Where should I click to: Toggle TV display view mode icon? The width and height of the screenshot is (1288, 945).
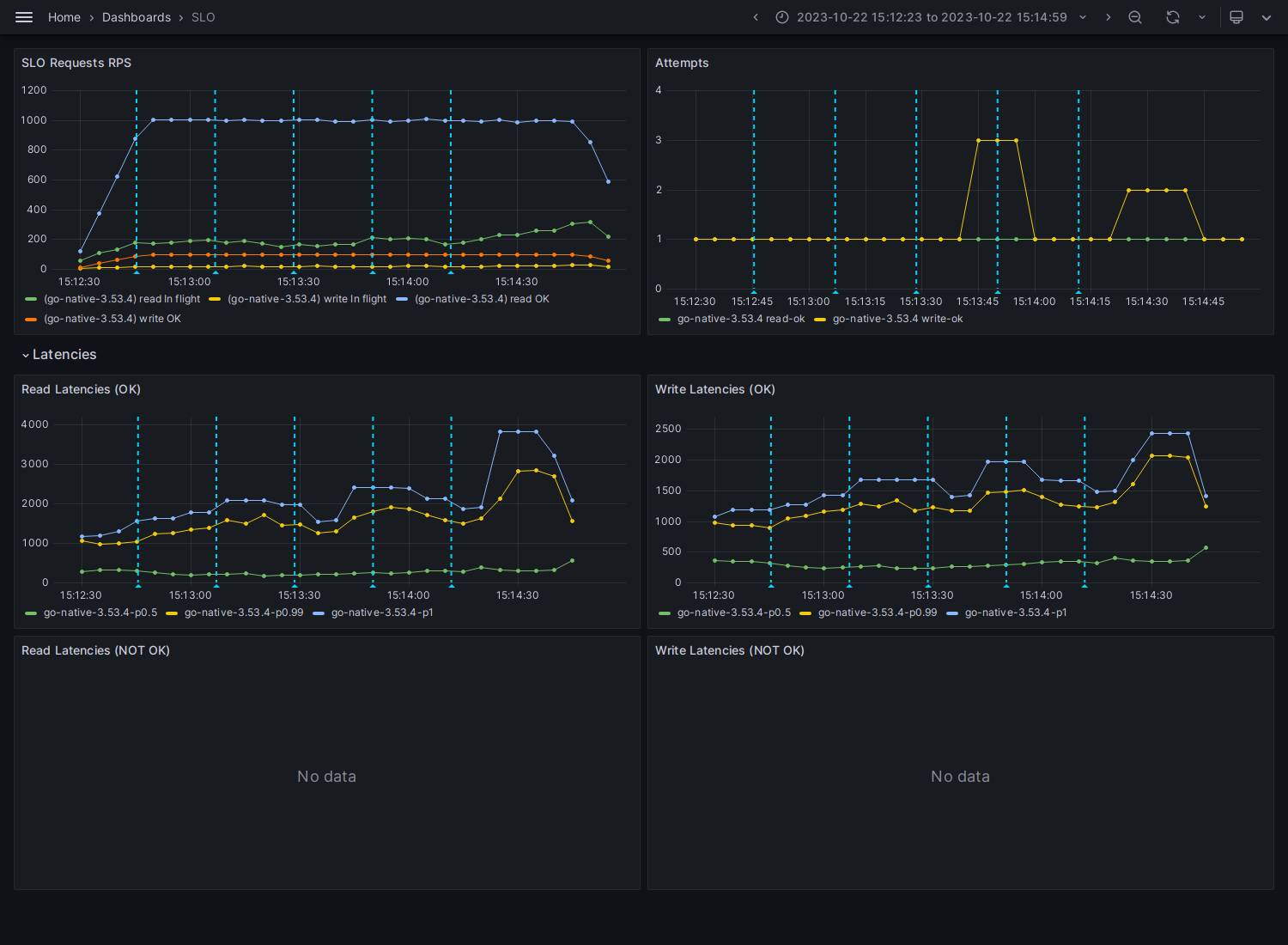point(1236,17)
